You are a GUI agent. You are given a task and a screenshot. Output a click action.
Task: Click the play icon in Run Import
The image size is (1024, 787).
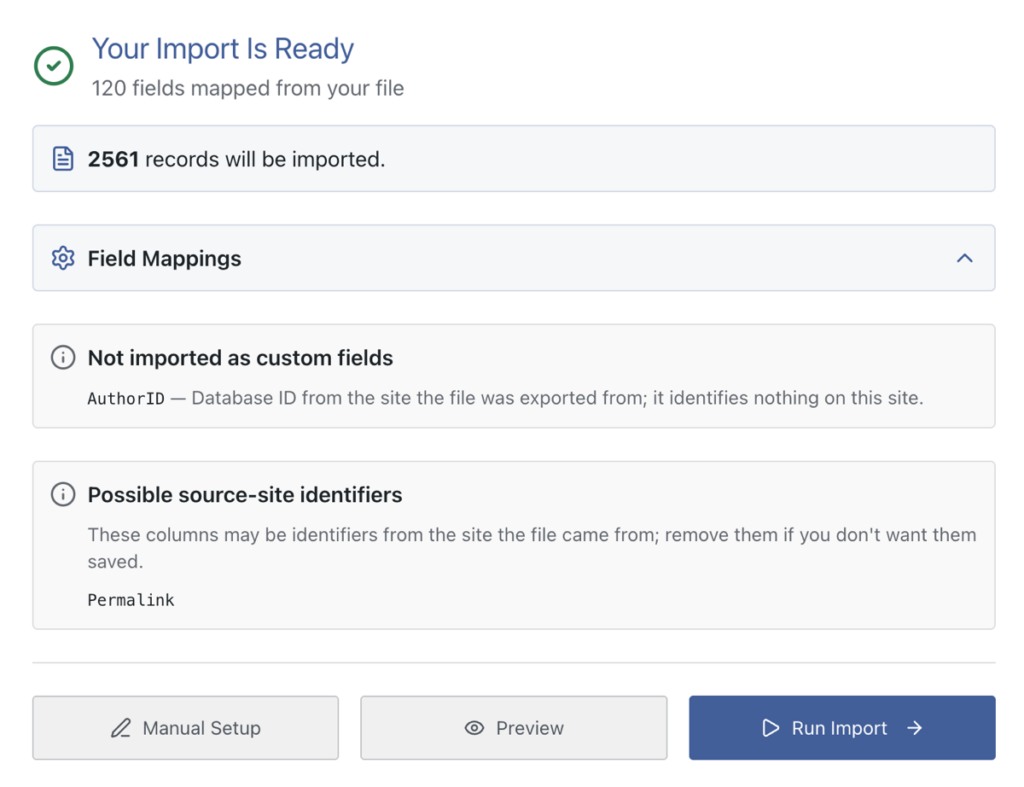click(x=771, y=728)
